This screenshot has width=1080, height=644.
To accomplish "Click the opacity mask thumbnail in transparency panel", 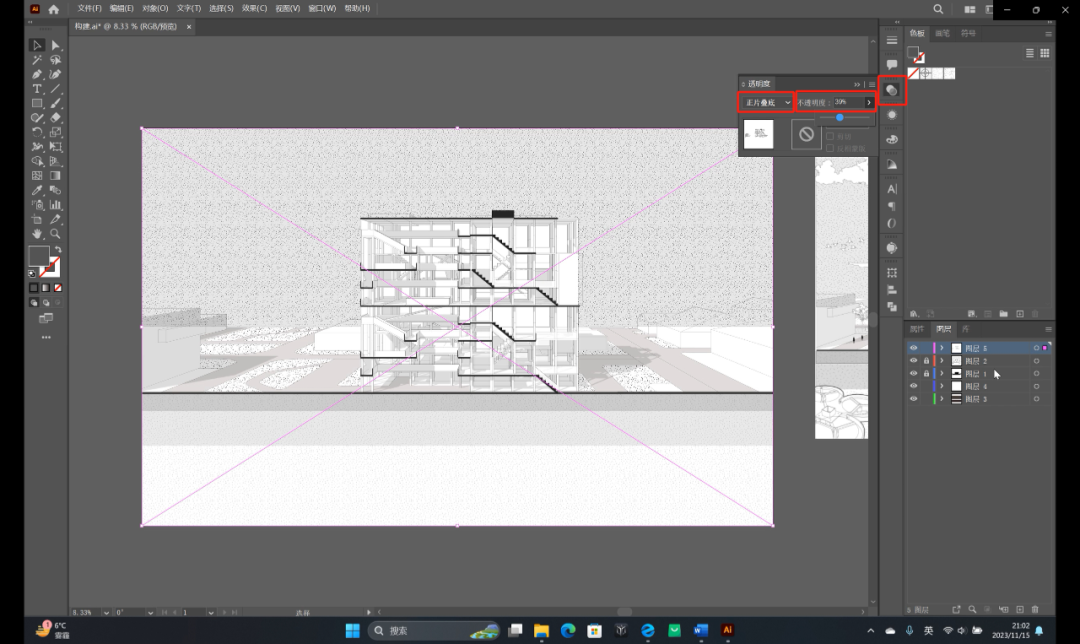I will tap(807, 134).
